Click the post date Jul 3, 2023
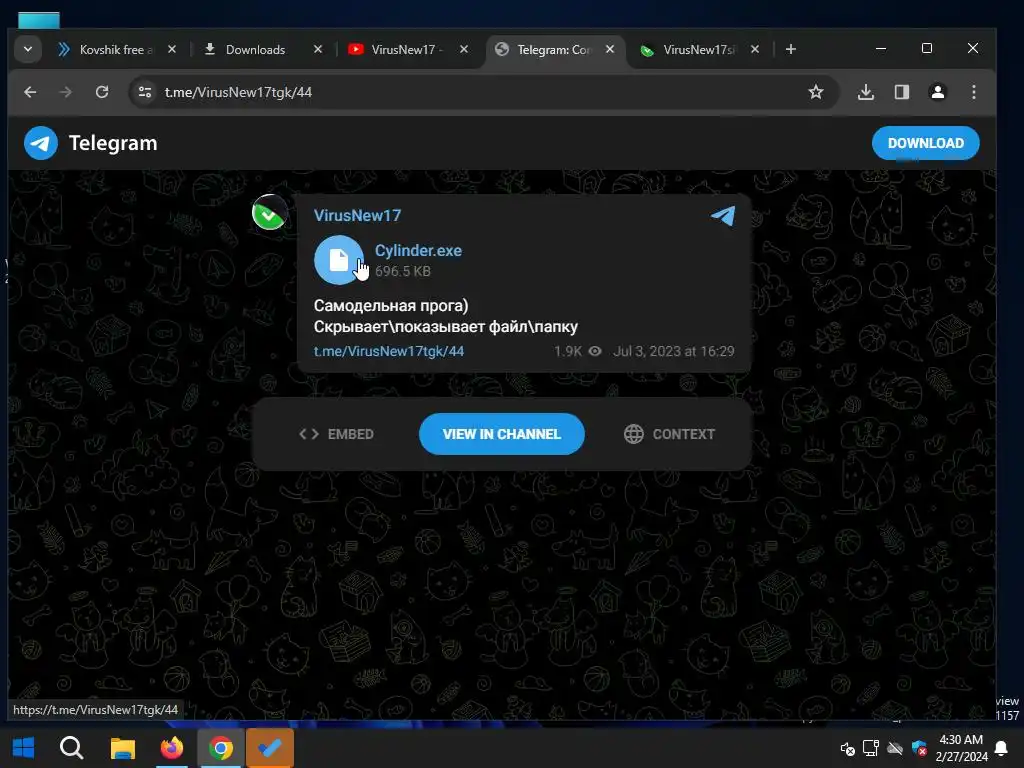1024x768 pixels. (x=673, y=351)
